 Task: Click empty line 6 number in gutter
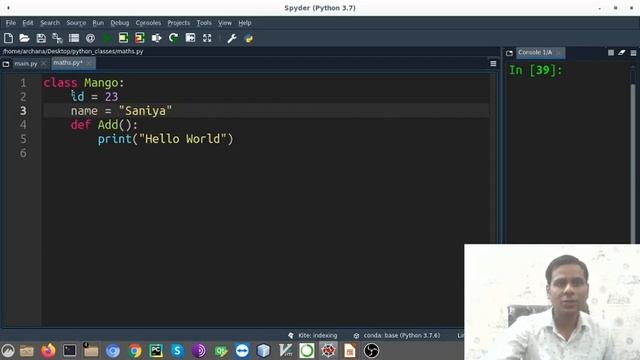23,153
